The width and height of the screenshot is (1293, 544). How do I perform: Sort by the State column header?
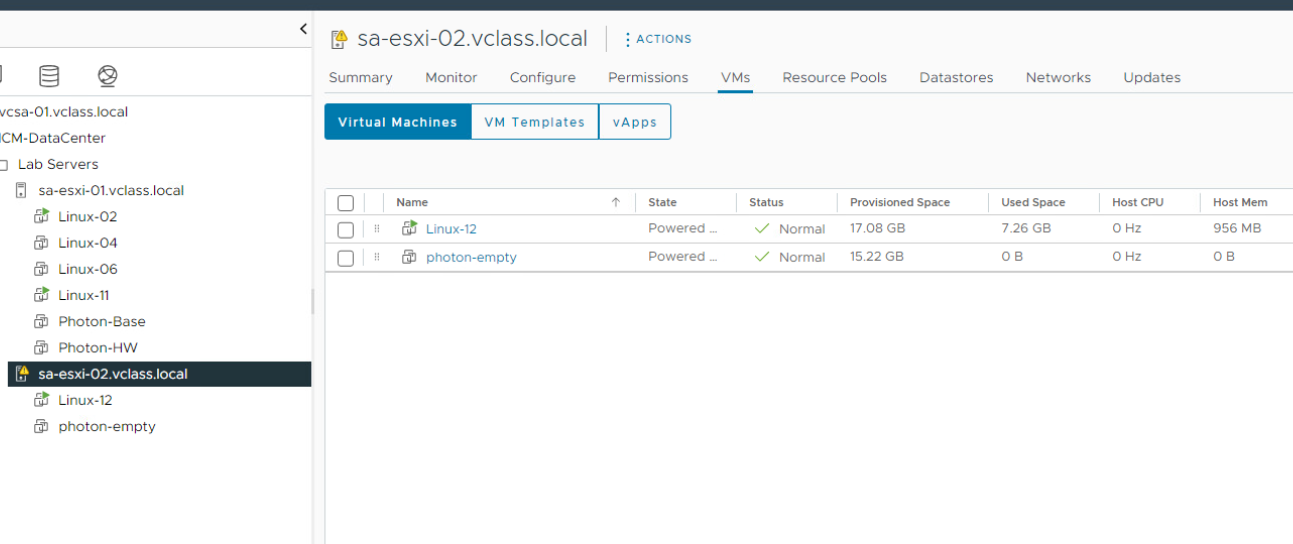662,202
